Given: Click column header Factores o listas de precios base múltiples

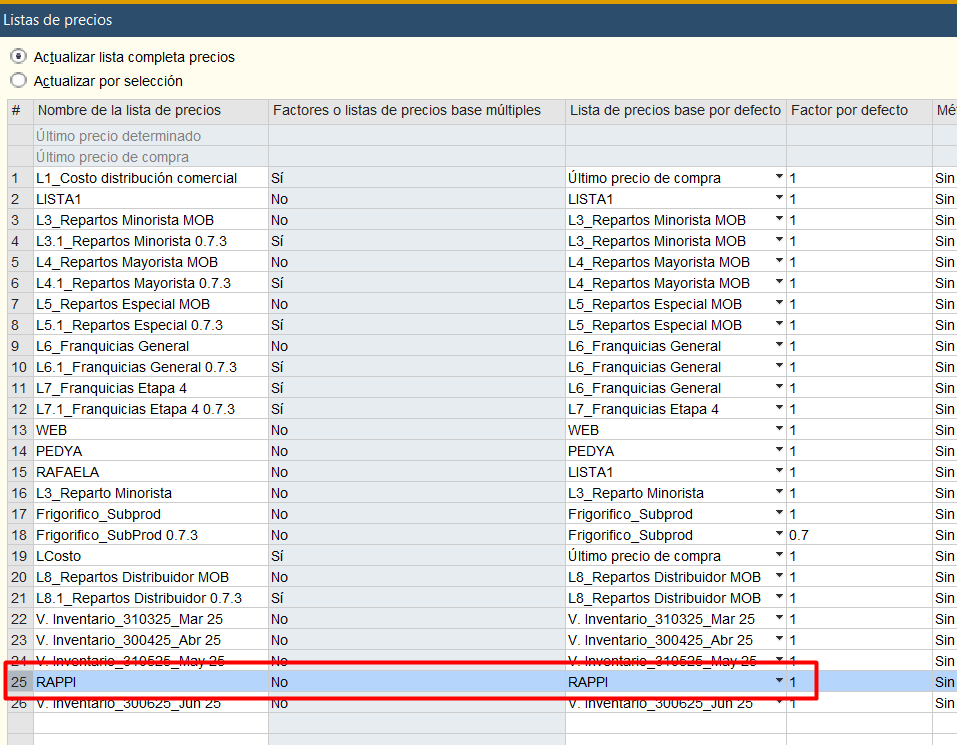Looking at the screenshot, I should pos(417,110).
